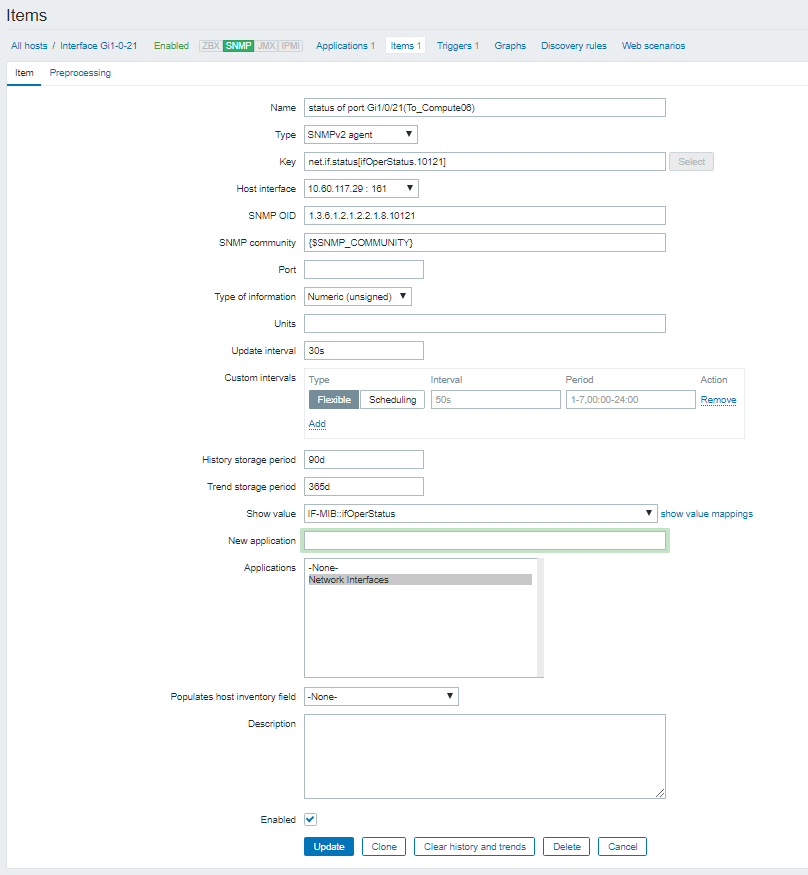Image resolution: width=808 pixels, height=875 pixels.
Task: Click the SNMP availability badge
Action: click(x=238, y=46)
